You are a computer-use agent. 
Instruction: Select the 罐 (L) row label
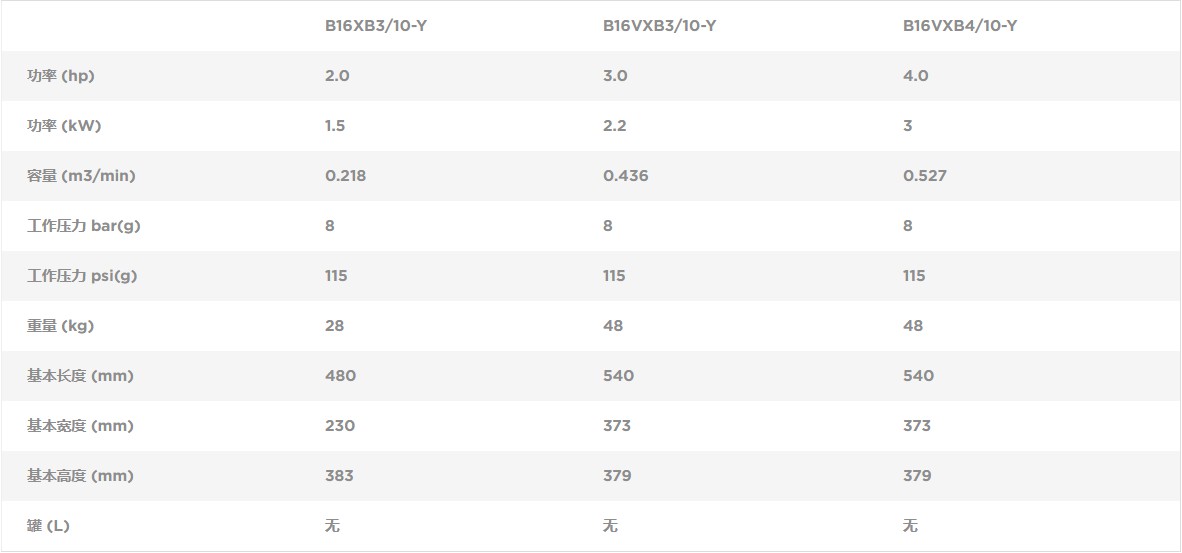tap(48, 526)
